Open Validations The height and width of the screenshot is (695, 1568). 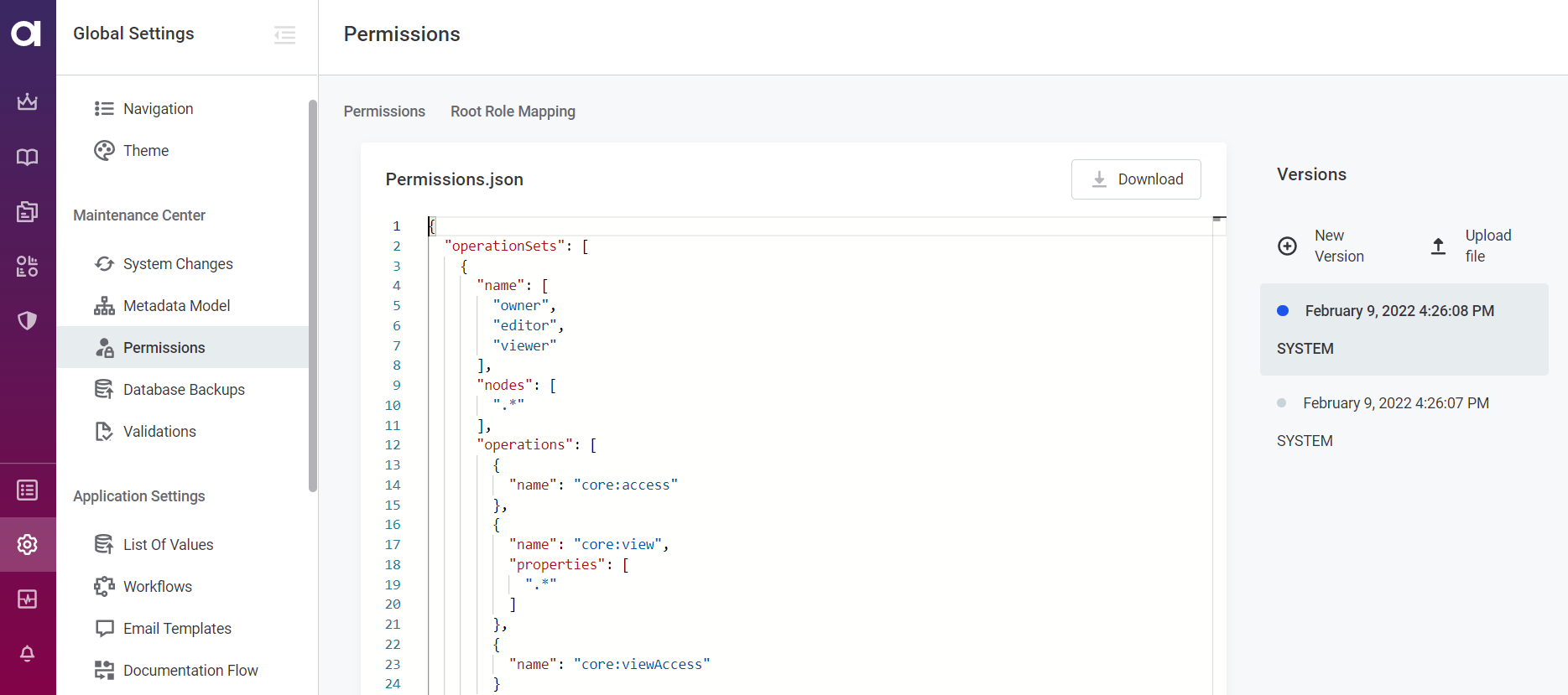point(159,432)
